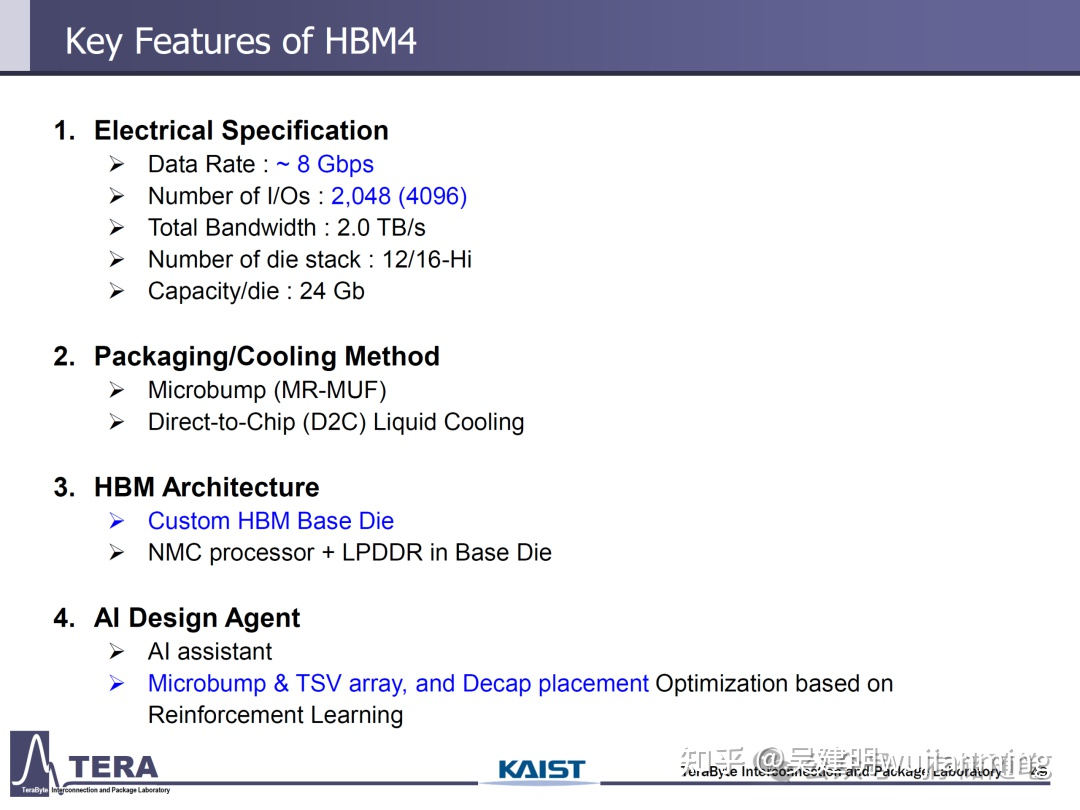Viewport: 1080px width, 810px height.
Task: Select the HBM Architecture heading
Action: [206, 487]
